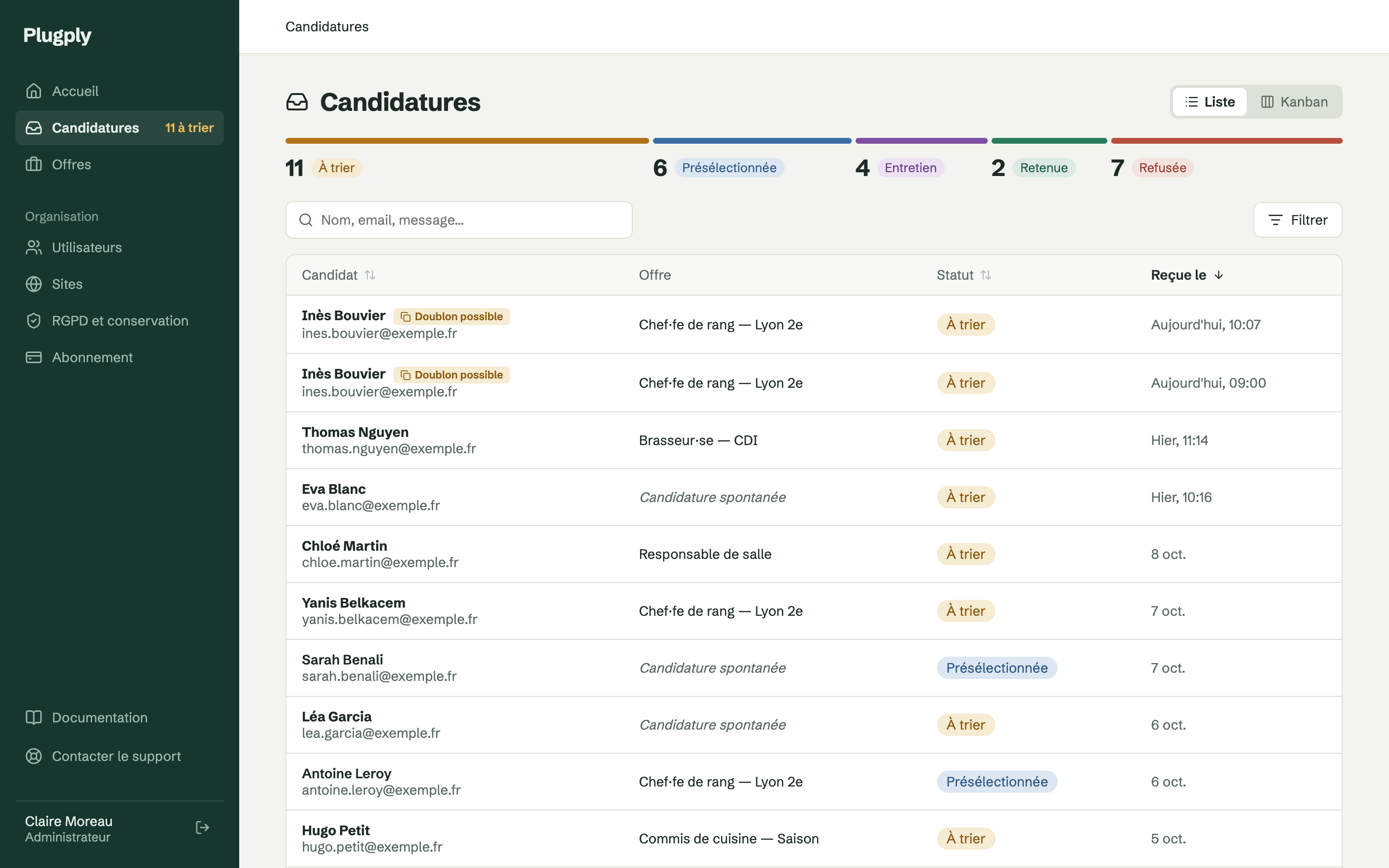Screen dimensions: 1389x868
Task: Click the columns icon in Kanban toggle
Action: click(1267, 102)
